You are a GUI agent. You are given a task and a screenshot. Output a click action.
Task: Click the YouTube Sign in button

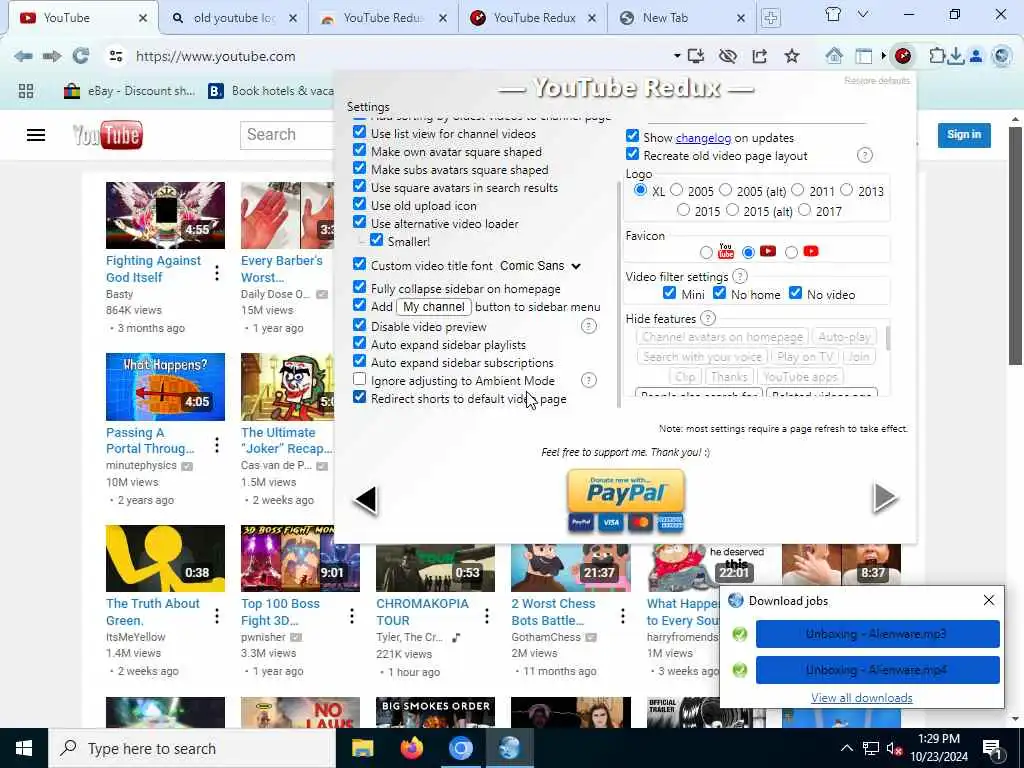(x=964, y=135)
